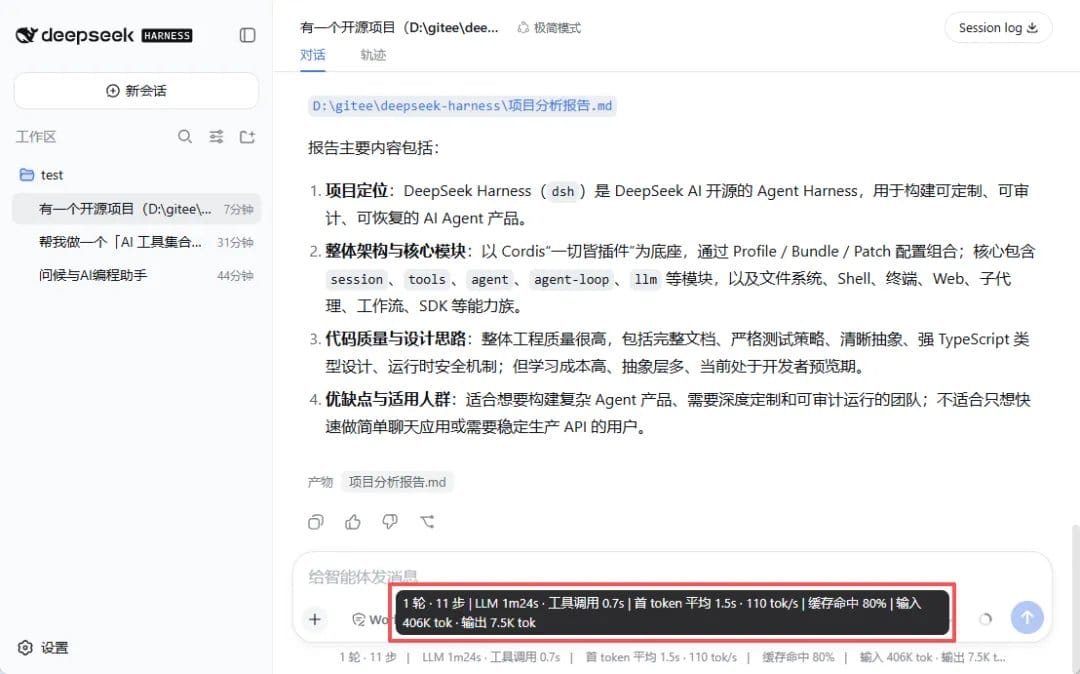This screenshot has width=1080, height=674.
Task: Click the conversation title 有一个开源项目 in the header
Action: [399, 28]
